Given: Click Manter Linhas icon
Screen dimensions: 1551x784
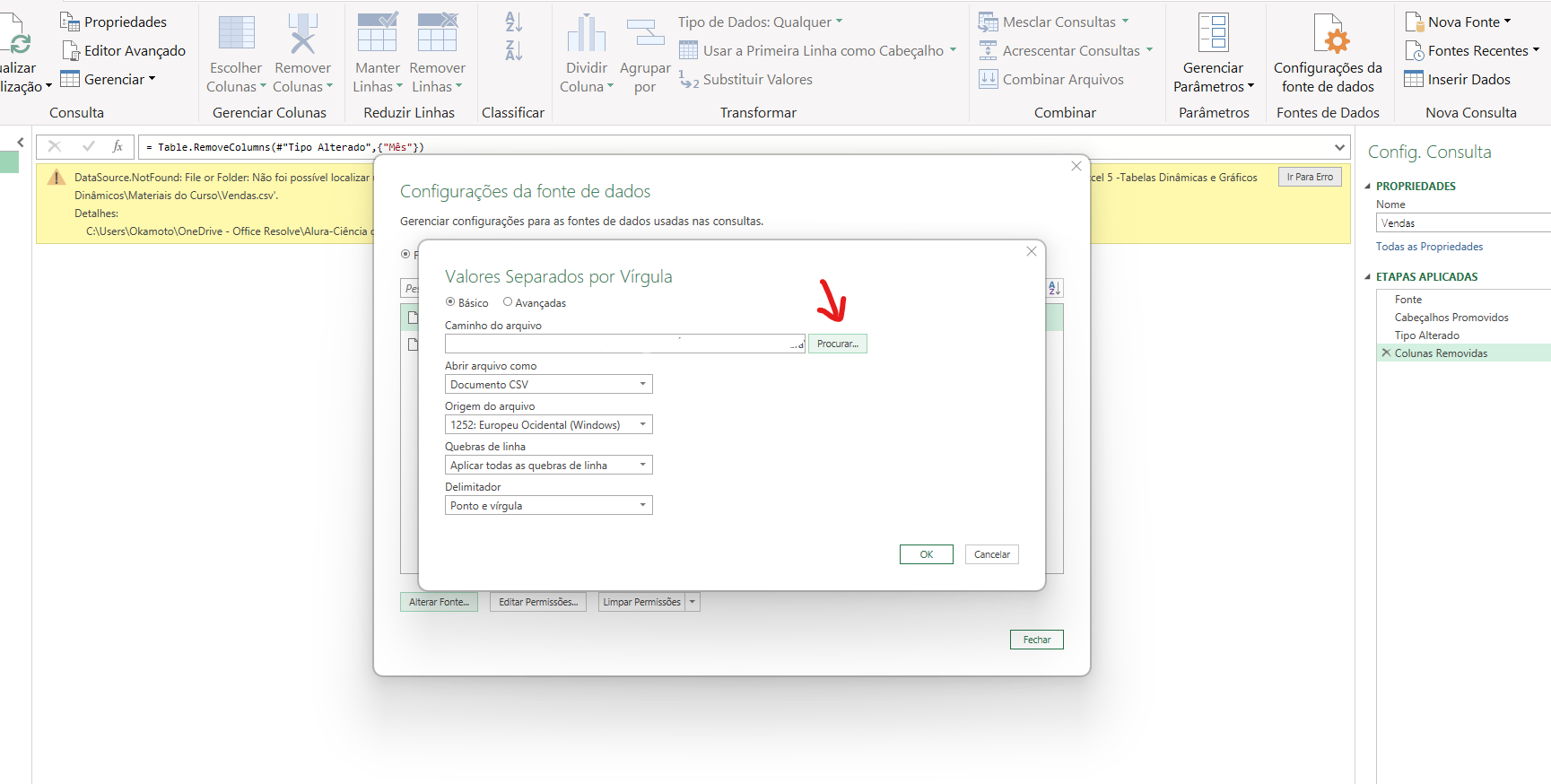Looking at the screenshot, I should (x=378, y=33).
